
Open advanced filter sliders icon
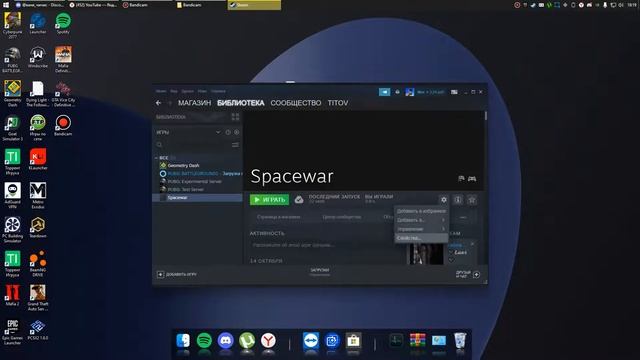tap(236, 145)
